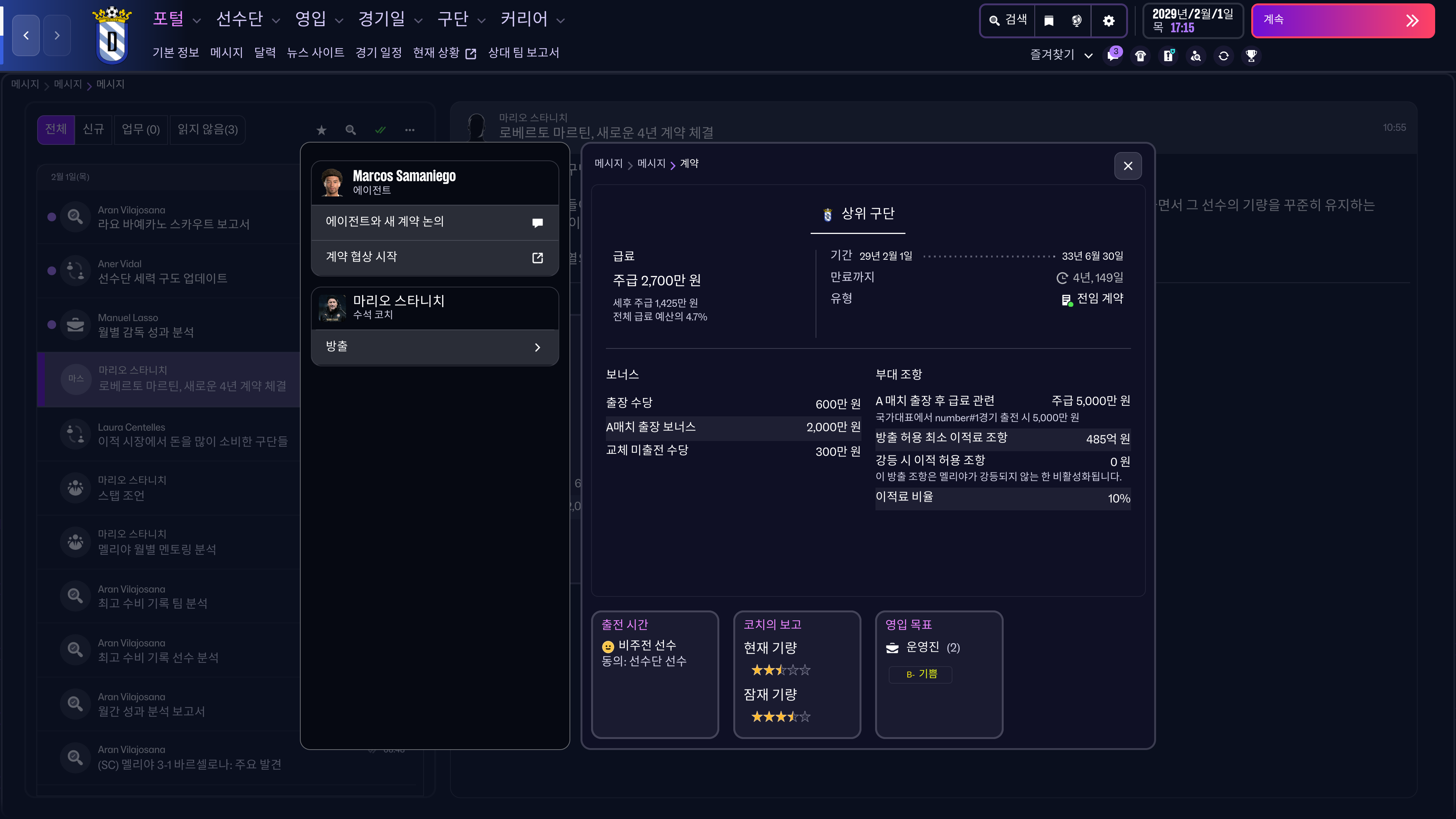This screenshot has height=819, width=1456.
Task: Click the squad shirt icon shortcut
Action: point(1141,55)
